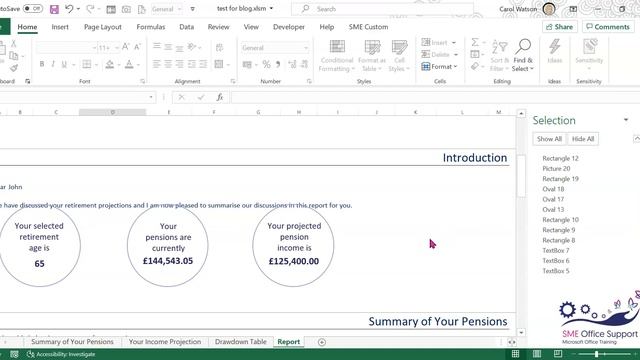The height and width of the screenshot is (360, 640).
Task: Click the new sheet plus button
Action: click(322, 342)
